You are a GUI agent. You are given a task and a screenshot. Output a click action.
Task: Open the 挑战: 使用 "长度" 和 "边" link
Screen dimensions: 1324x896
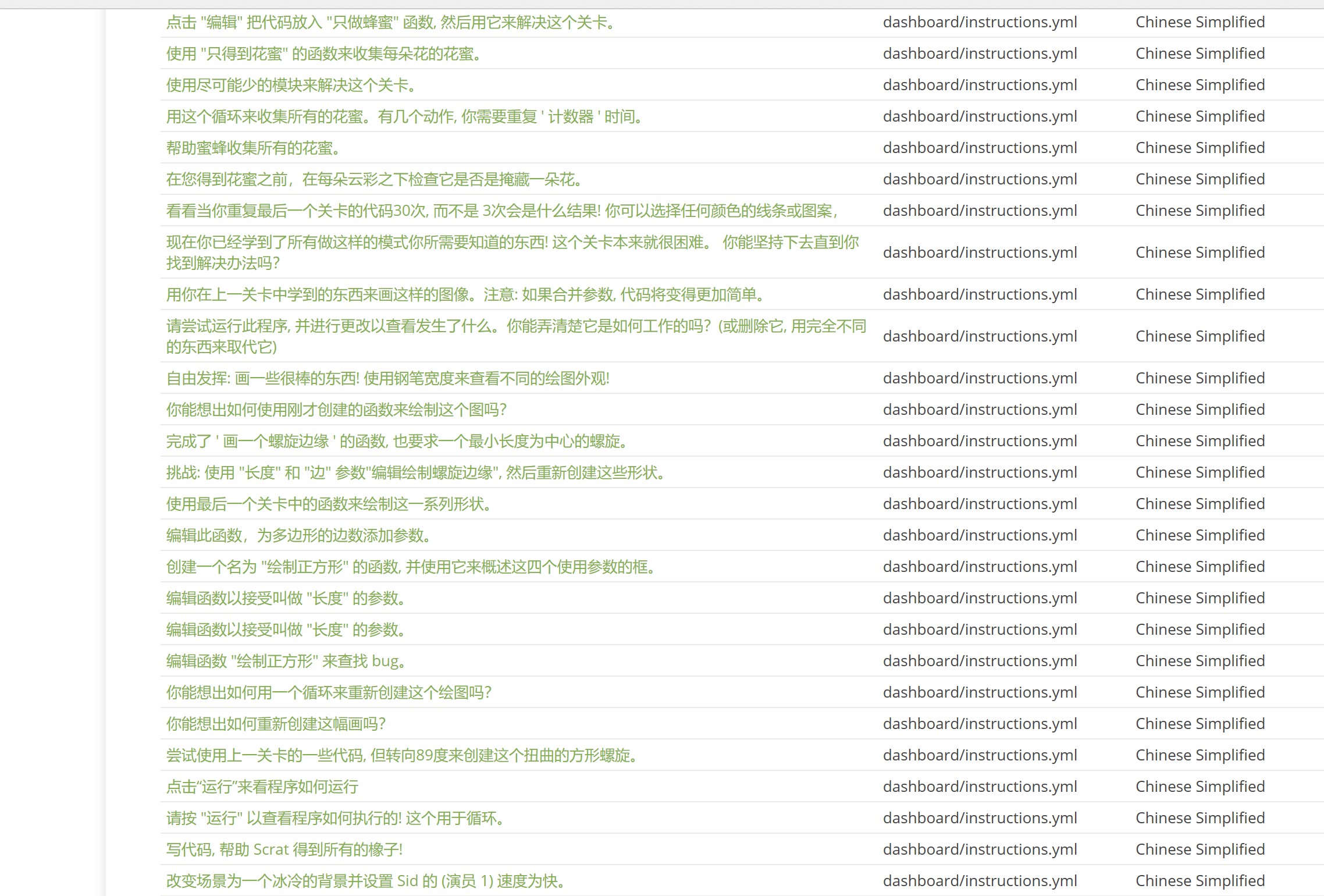pyautogui.click(x=415, y=473)
